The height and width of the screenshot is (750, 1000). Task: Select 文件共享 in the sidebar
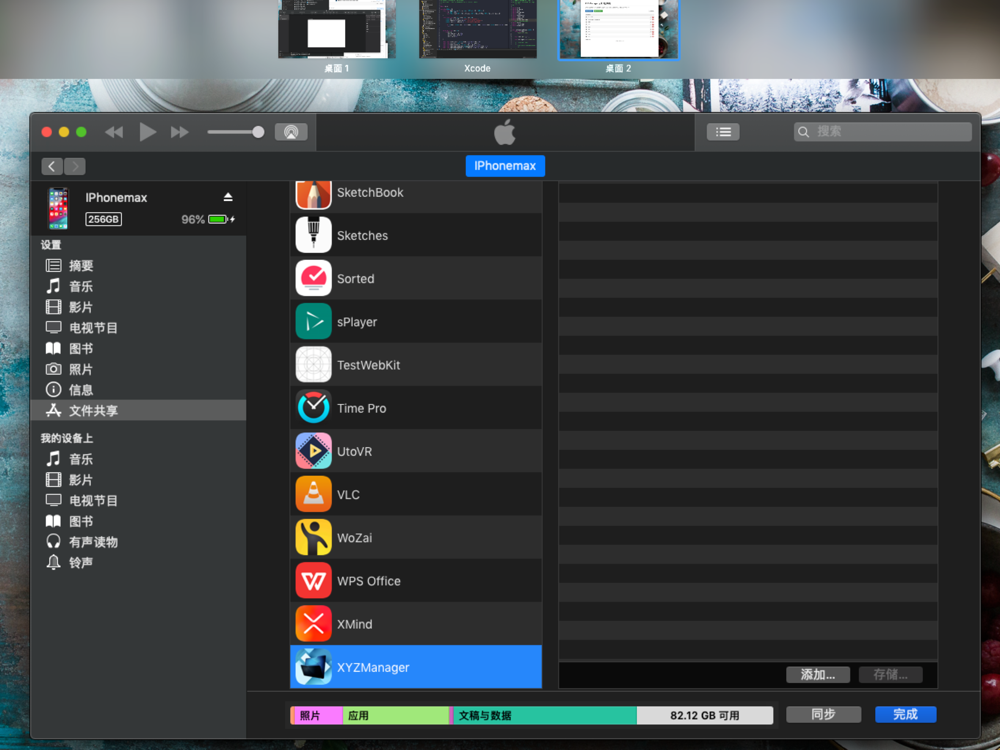tap(93, 411)
